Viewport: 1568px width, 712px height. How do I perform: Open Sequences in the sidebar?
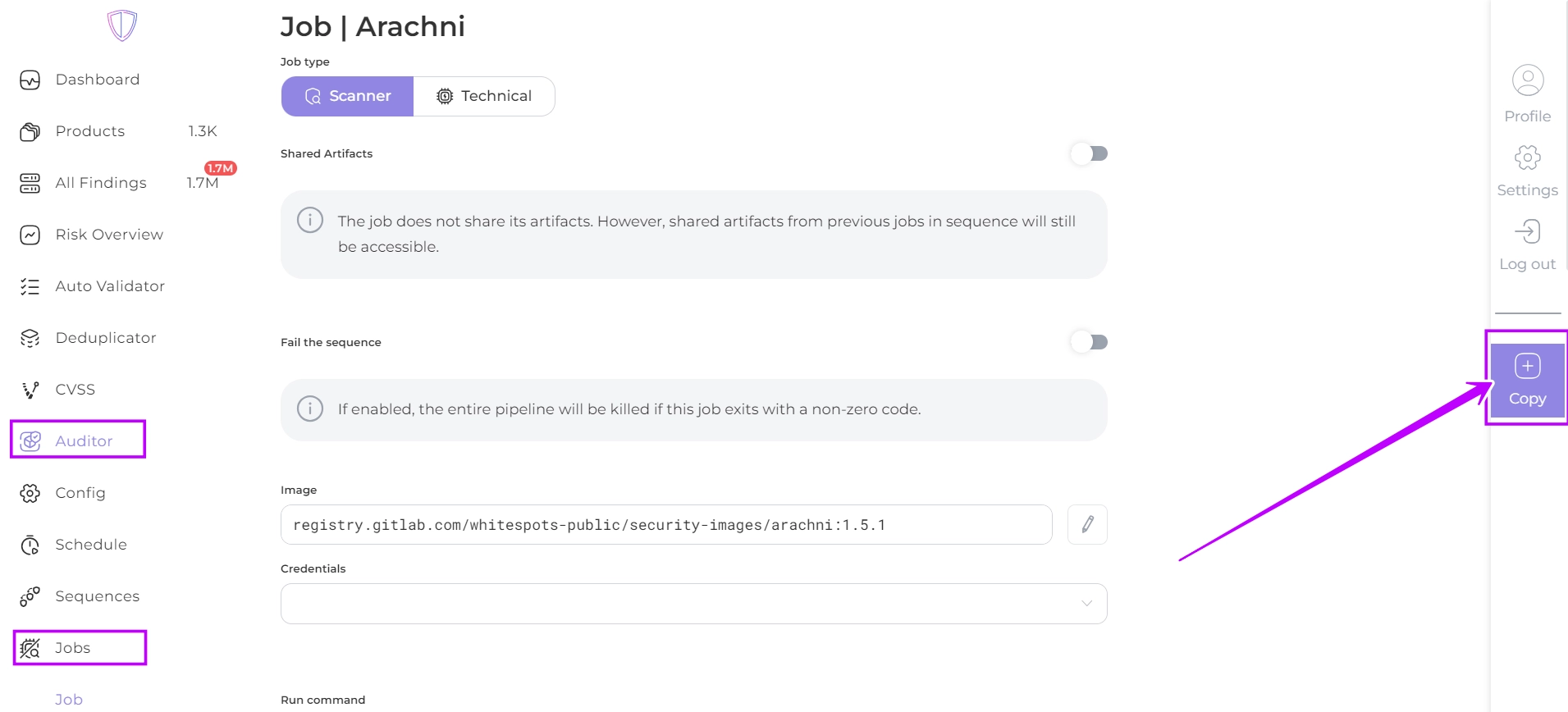[97, 596]
